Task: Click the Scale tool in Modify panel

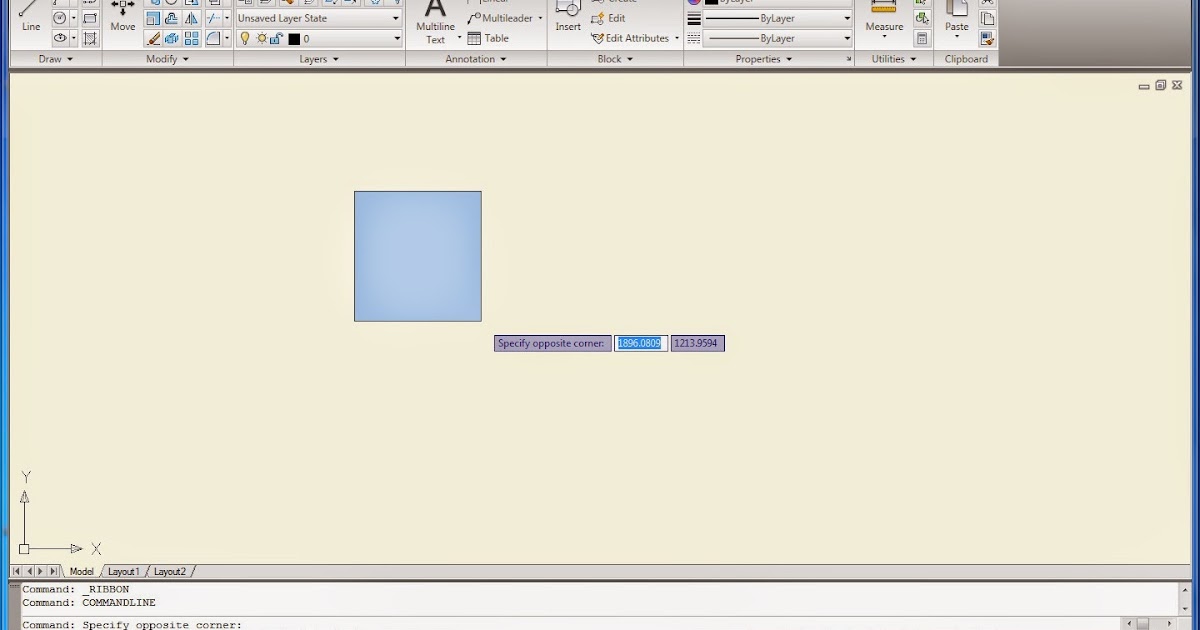Action: [x=153, y=18]
